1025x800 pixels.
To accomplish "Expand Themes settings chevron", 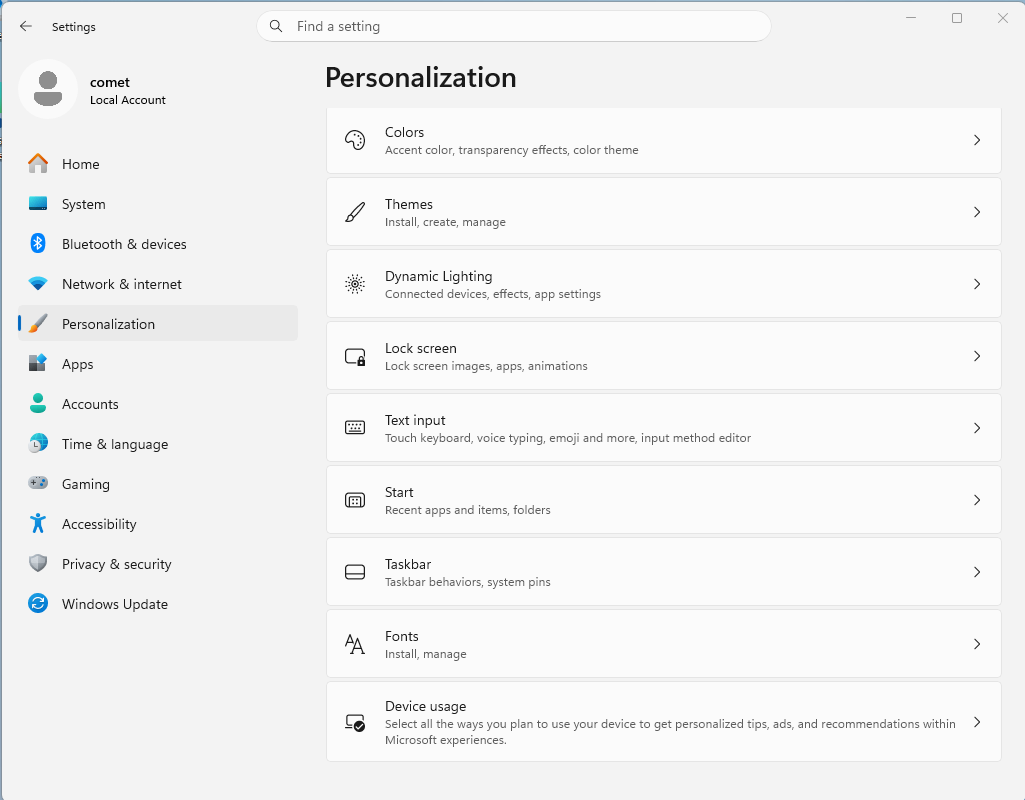I will tap(977, 212).
